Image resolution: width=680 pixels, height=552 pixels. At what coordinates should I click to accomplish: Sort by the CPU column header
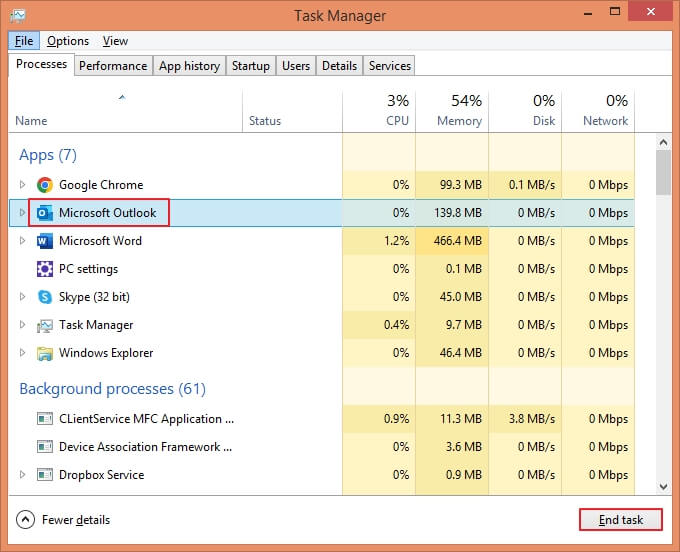click(x=379, y=111)
